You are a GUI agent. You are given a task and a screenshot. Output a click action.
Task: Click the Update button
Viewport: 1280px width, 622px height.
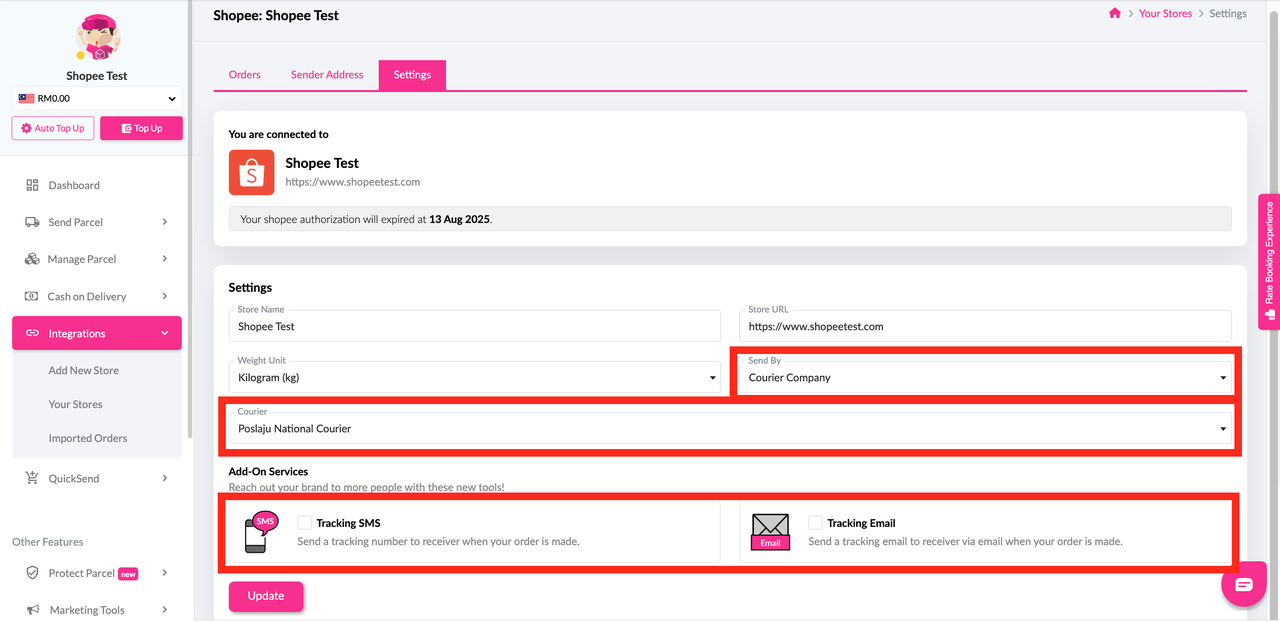(266, 596)
